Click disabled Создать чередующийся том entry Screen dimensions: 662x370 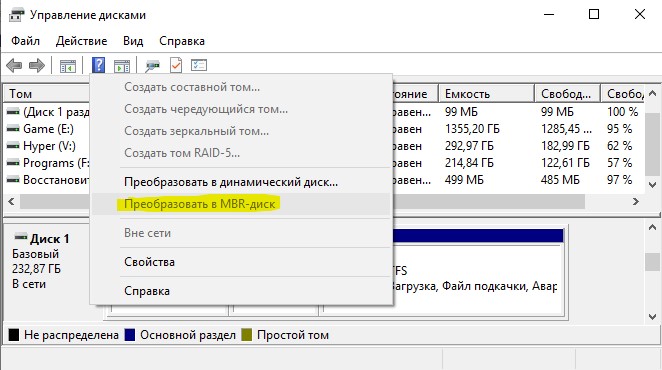(241, 109)
